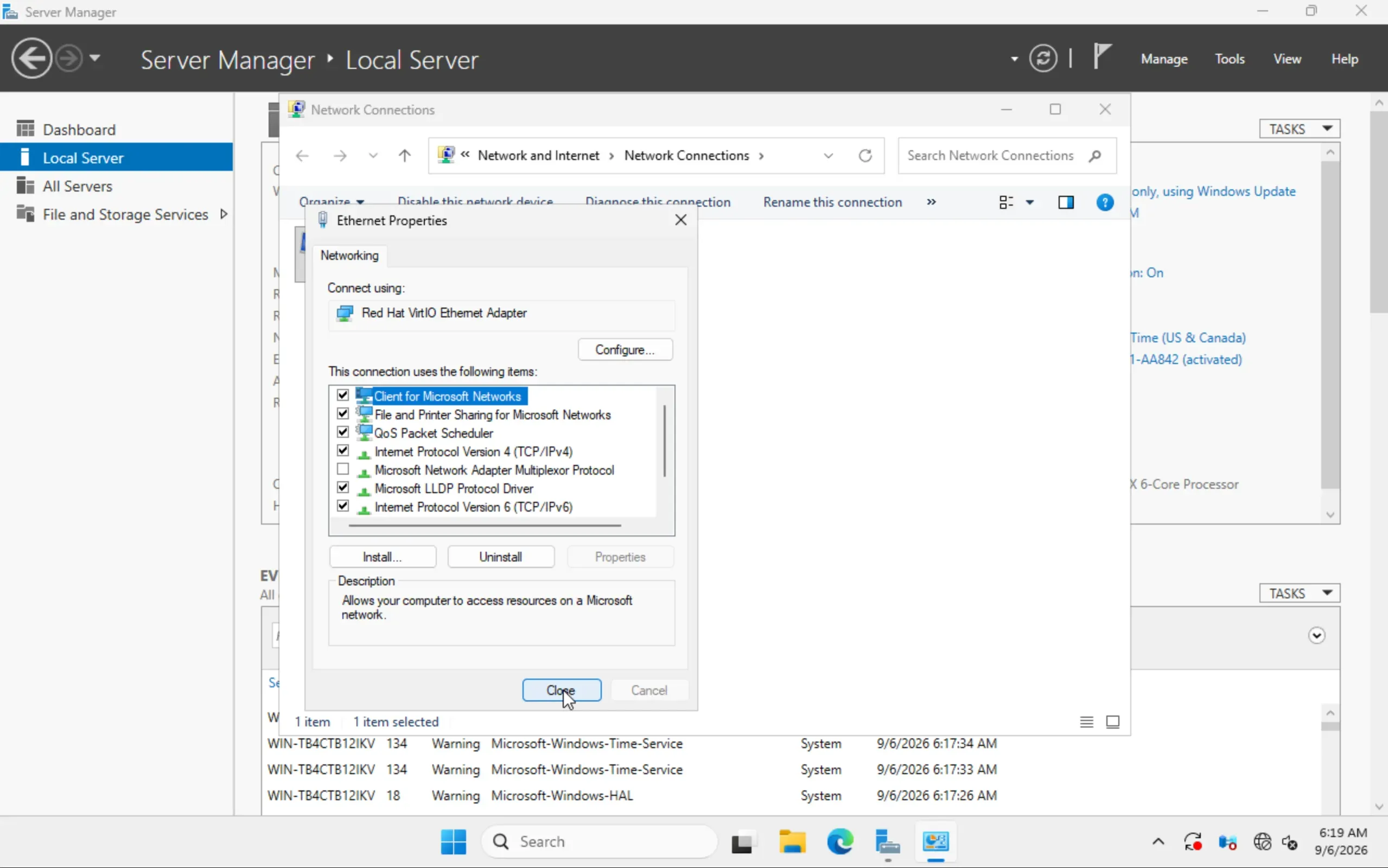Open the Network Connections taskbar icon
Screen dimensions: 1388x868
(935, 841)
